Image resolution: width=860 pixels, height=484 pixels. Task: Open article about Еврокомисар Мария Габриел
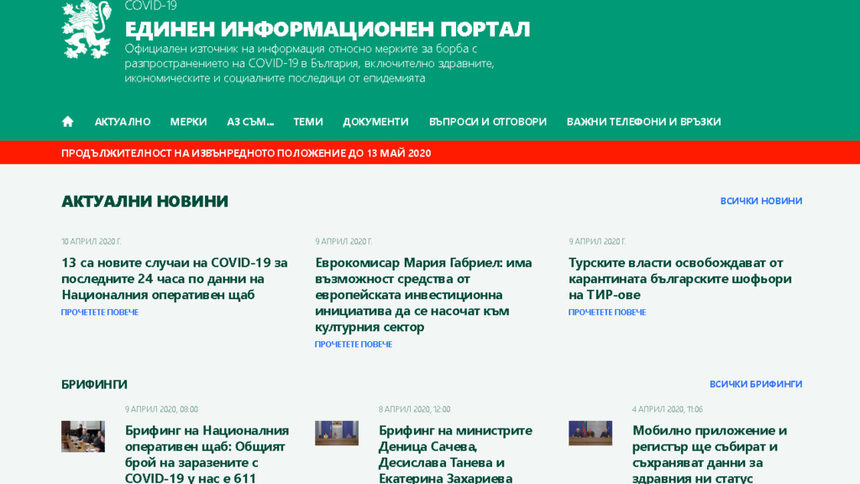[x=423, y=294]
